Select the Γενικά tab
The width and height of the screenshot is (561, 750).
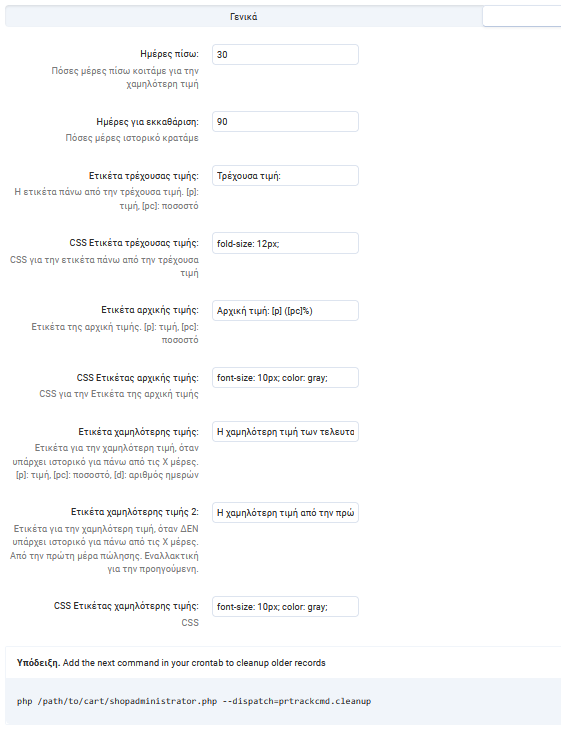click(x=243, y=17)
